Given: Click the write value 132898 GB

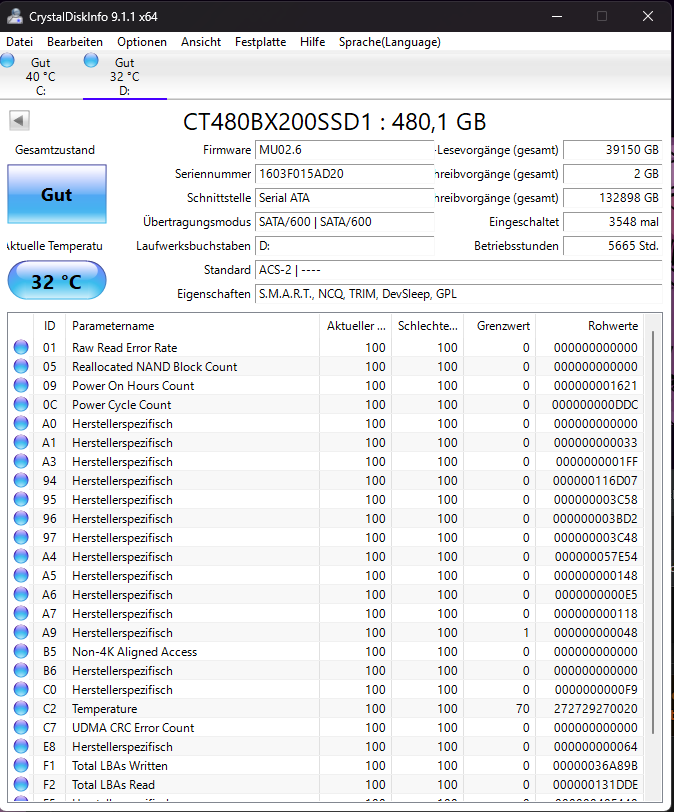Looking at the screenshot, I should 613,198.
